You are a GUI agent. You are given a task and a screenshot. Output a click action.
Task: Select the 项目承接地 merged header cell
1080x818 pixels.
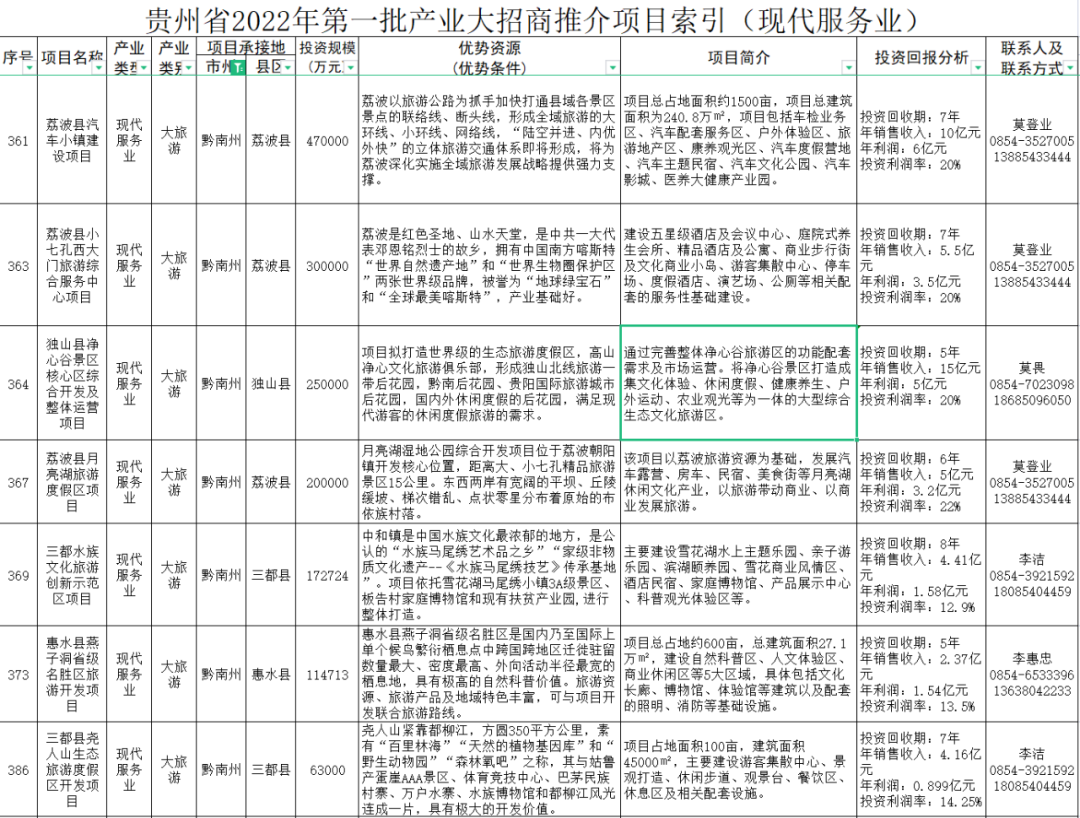[246, 47]
